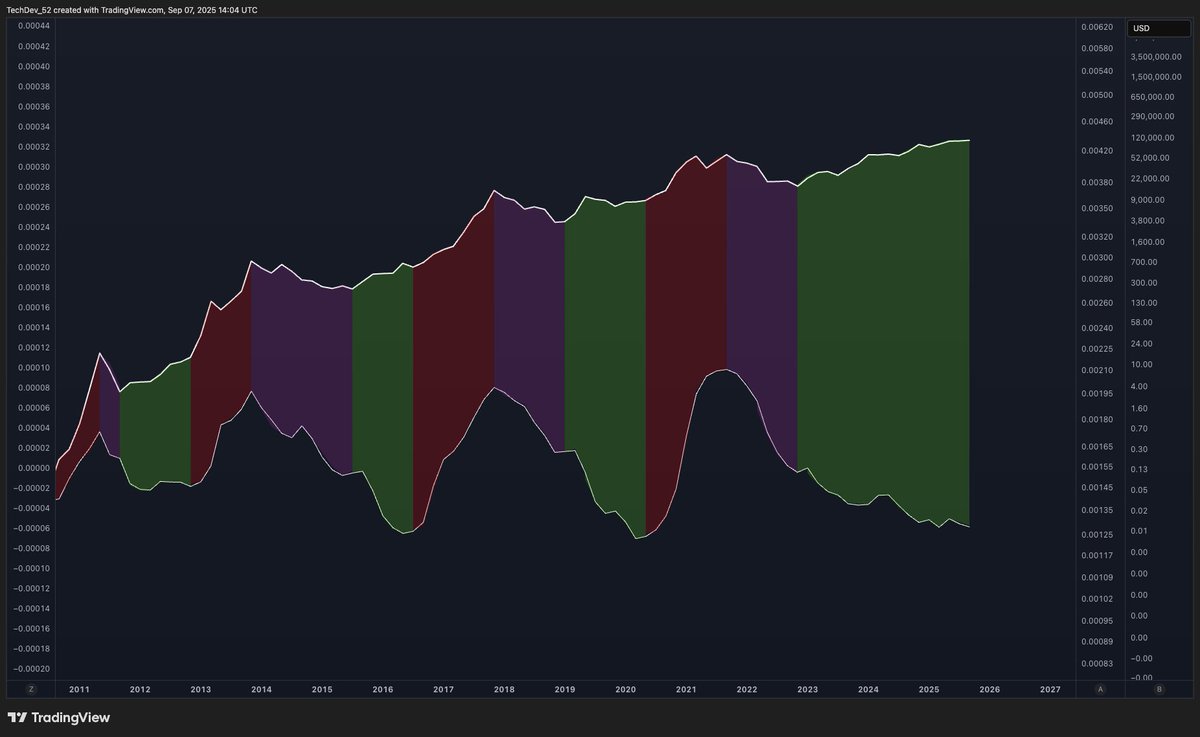Click the 0.00117 scale value
Viewport: 1200px width, 737px height.
click(x=1097, y=555)
